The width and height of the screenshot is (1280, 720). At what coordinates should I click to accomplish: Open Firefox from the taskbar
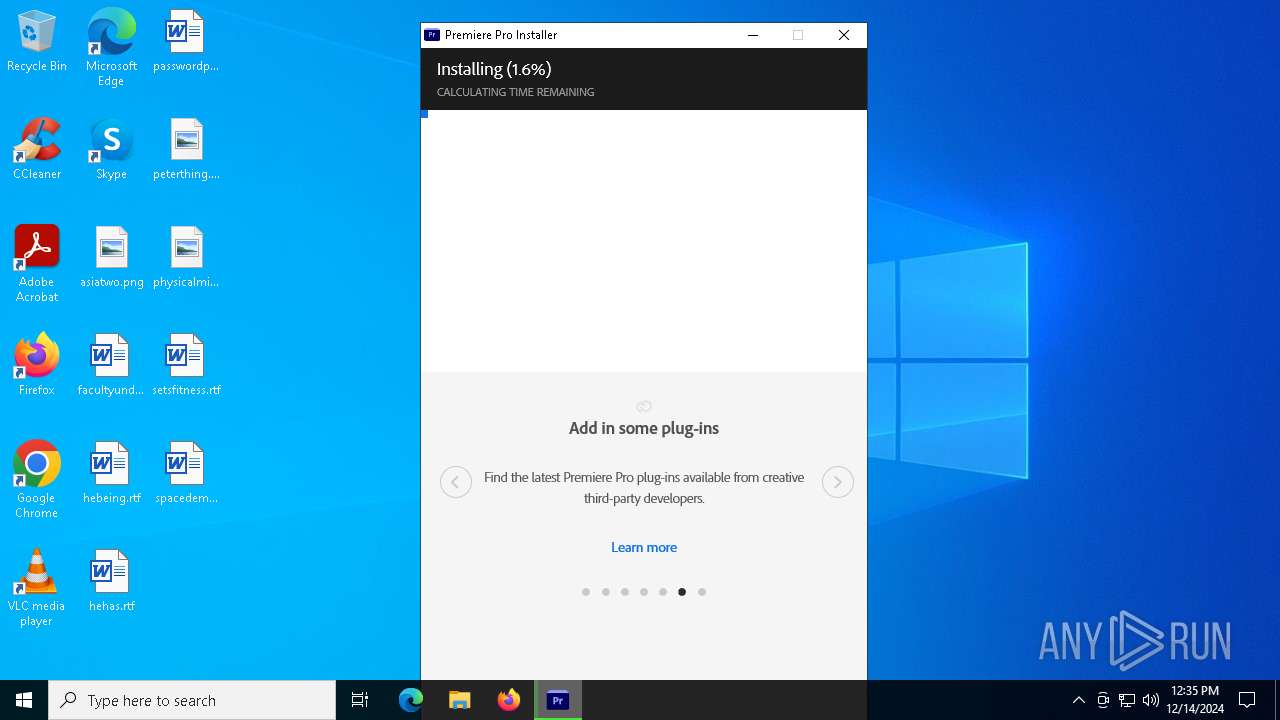(509, 700)
